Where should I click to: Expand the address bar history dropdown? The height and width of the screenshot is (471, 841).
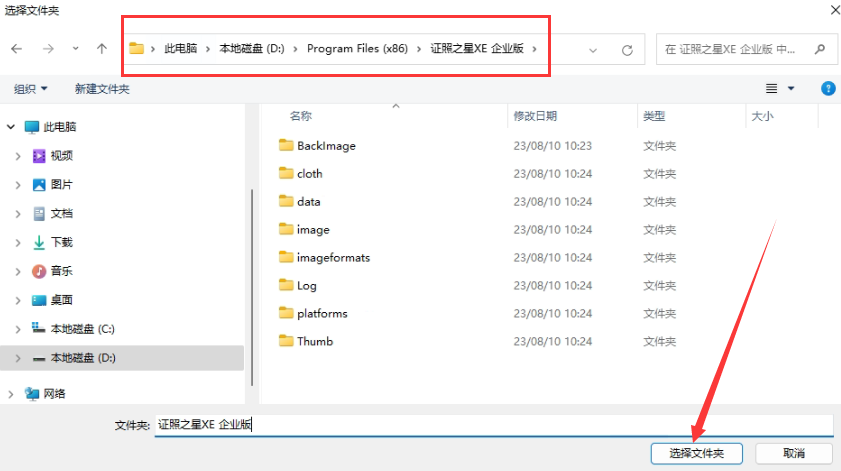[594, 49]
